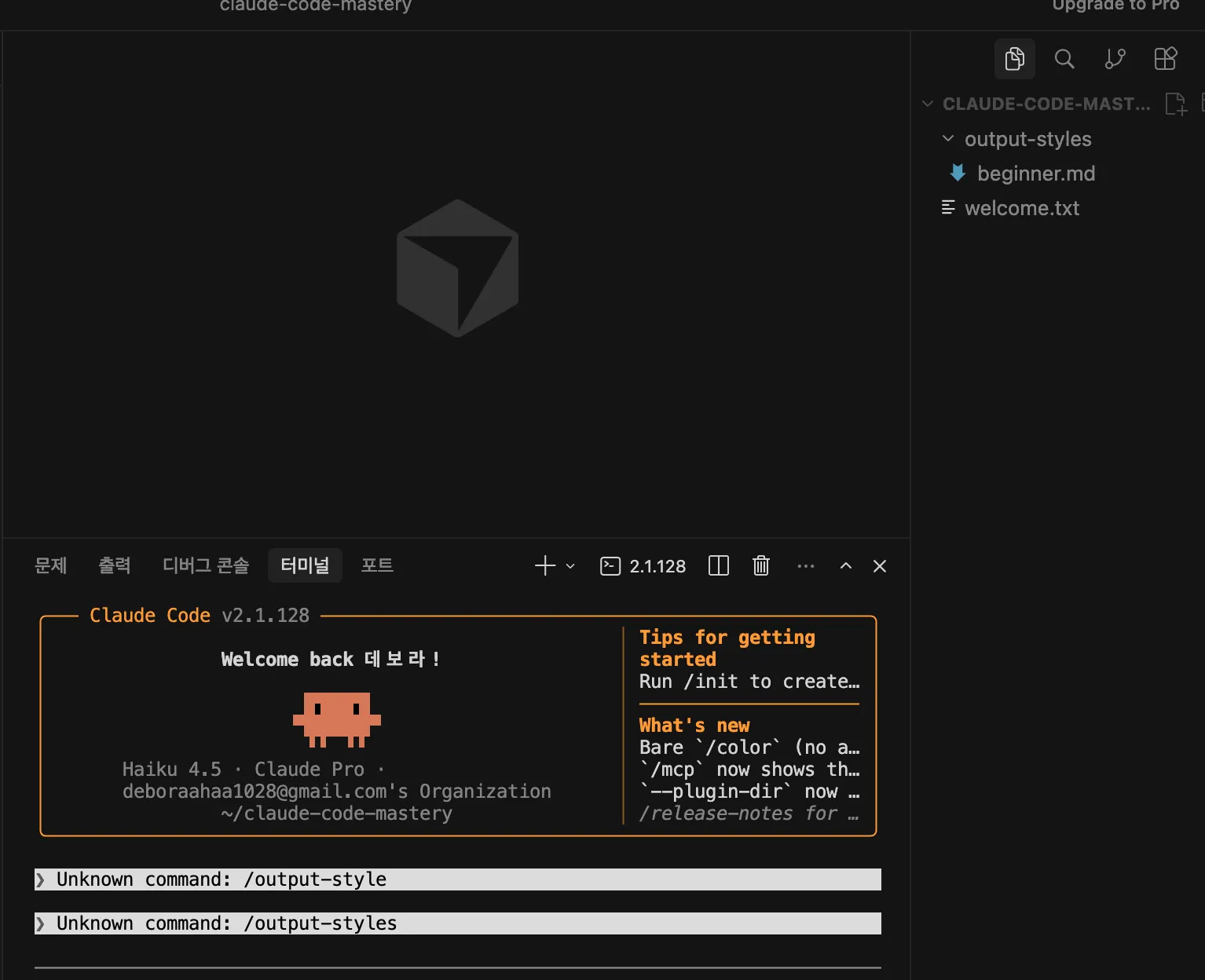Viewport: 1205px width, 980px height.
Task: Switch to the 문제 panel tab
Action: [51, 565]
